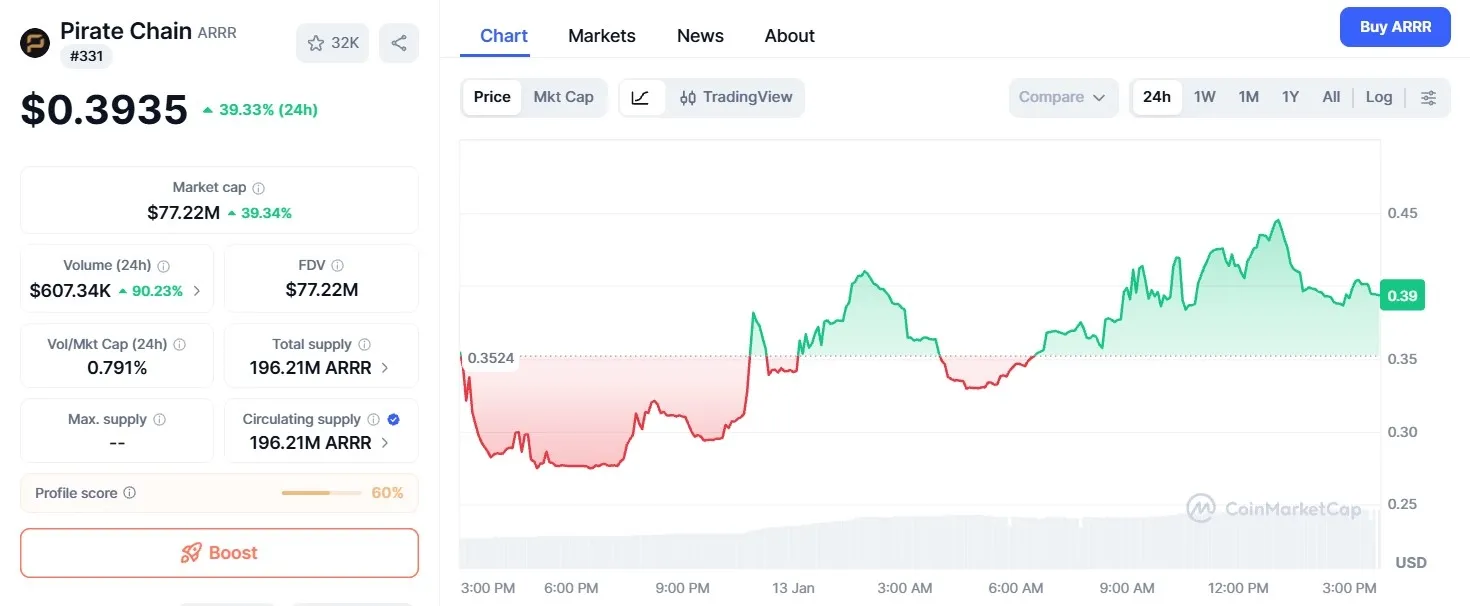Click the Buy ARRR button
The image size is (1470, 606).
coord(1395,27)
